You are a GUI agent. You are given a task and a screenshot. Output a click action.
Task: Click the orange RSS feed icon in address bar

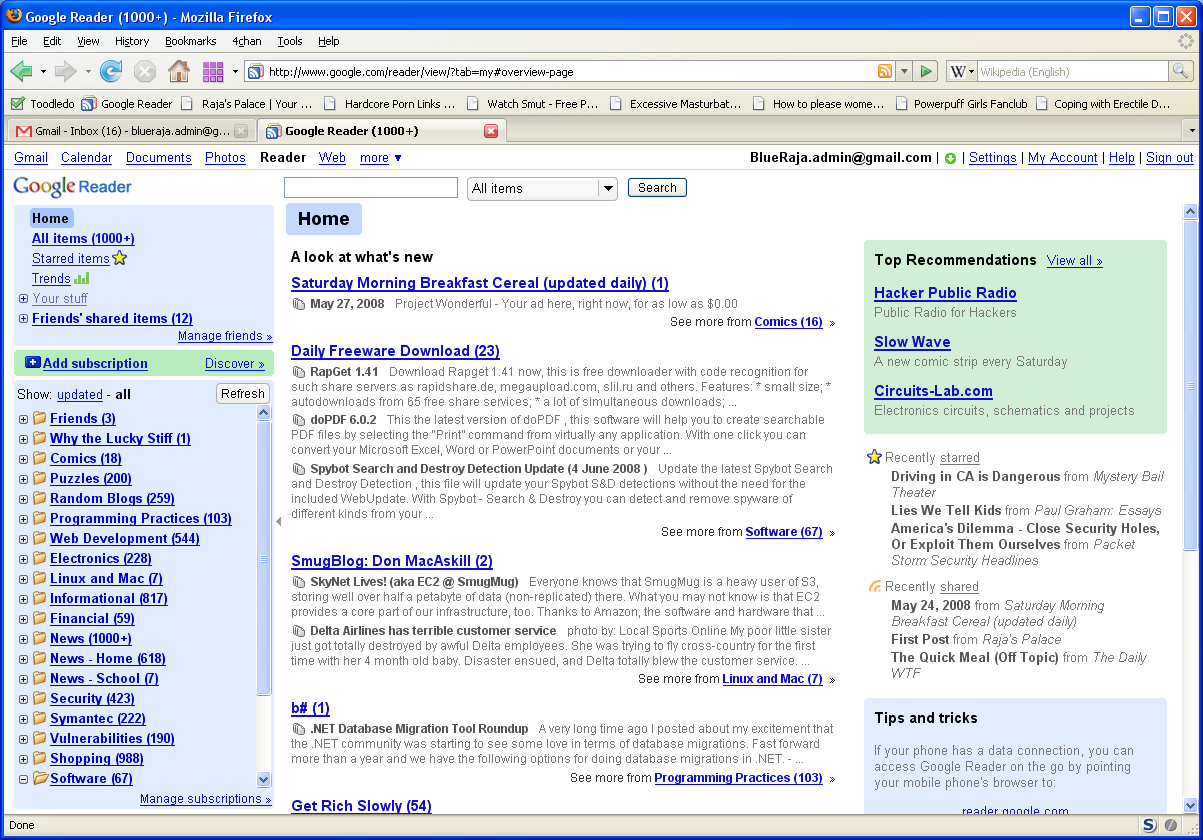(885, 71)
